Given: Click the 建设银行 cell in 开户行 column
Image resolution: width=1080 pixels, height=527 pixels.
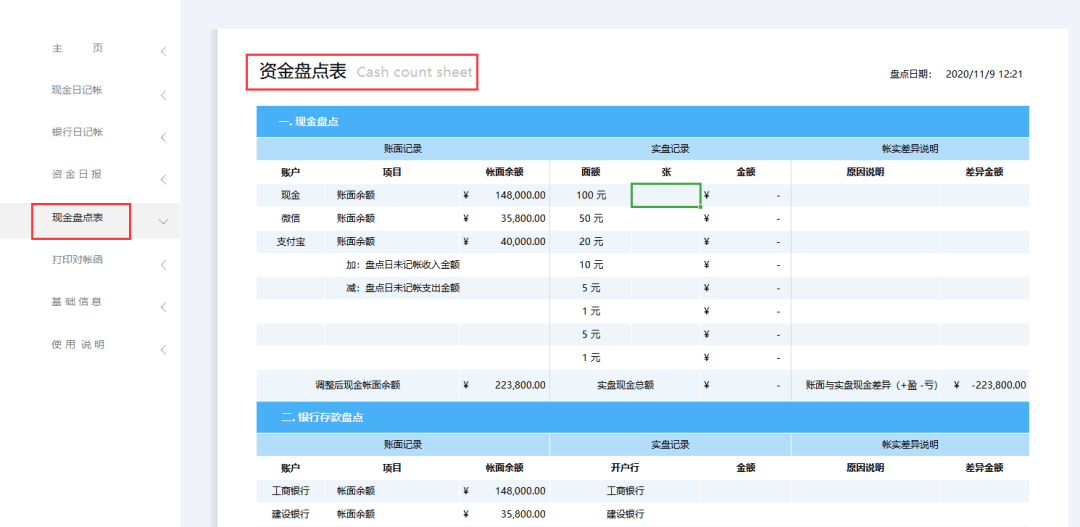Looking at the screenshot, I should click(x=625, y=514).
